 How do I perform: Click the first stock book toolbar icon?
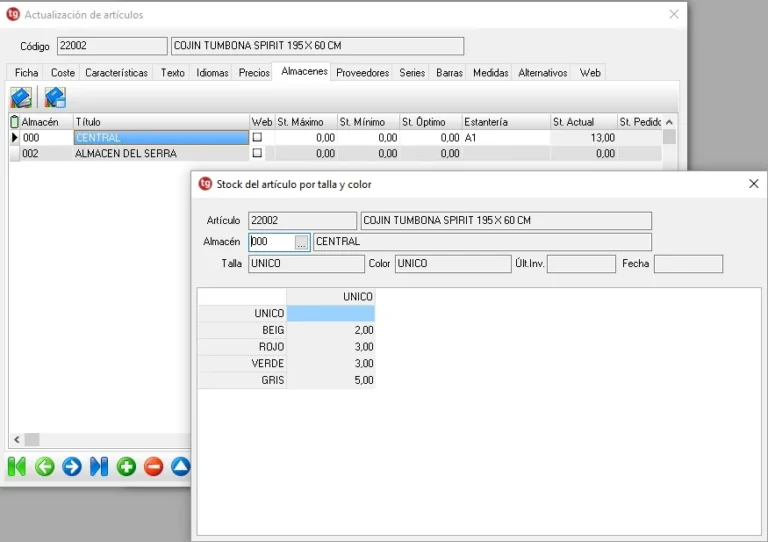click(21, 97)
